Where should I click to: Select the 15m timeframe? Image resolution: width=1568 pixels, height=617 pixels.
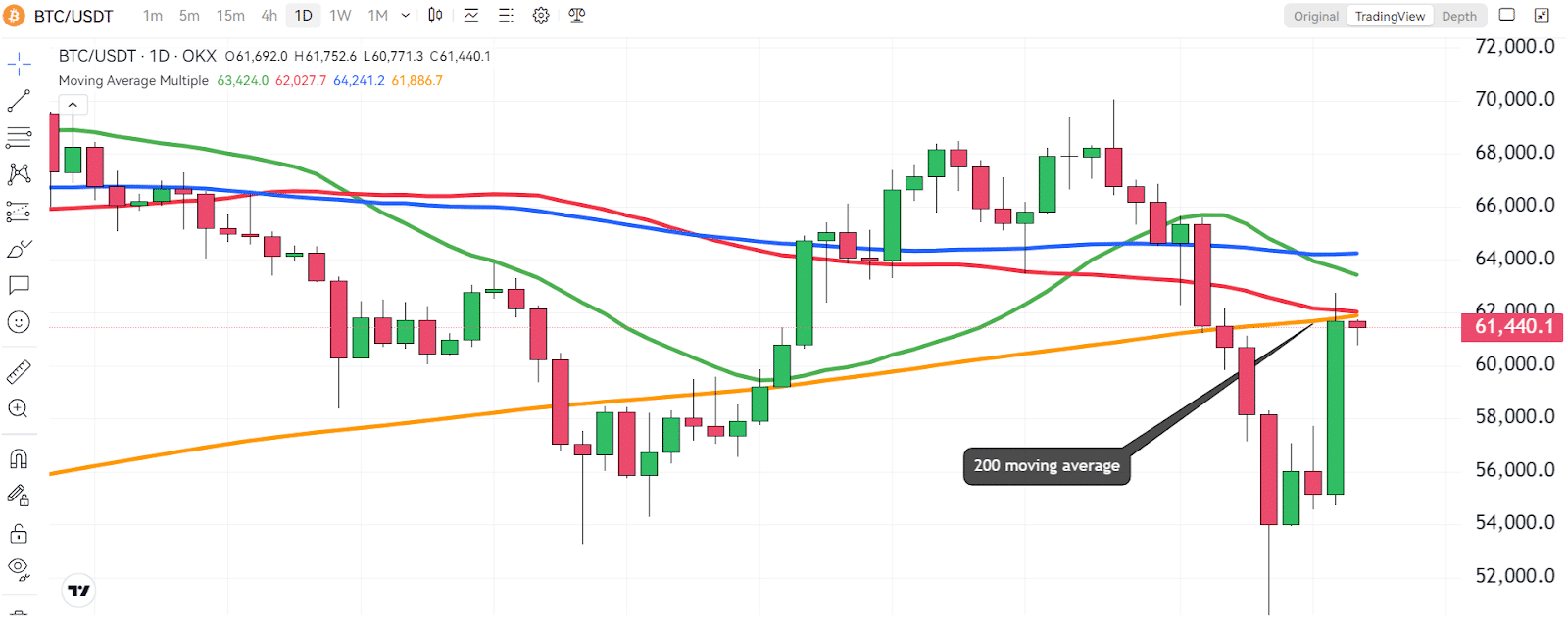point(230,16)
